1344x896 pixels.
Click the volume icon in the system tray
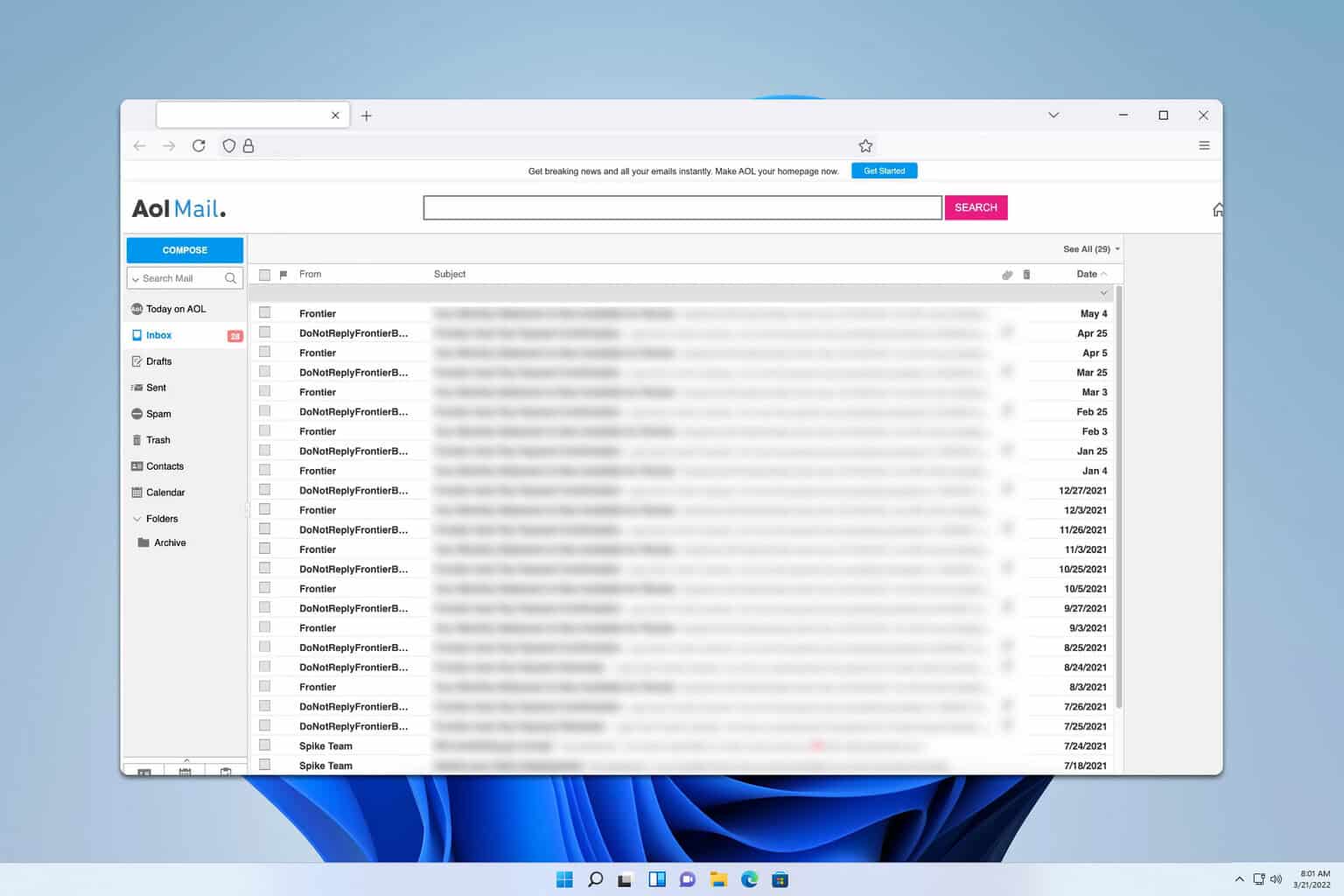pyautogui.click(x=1276, y=879)
